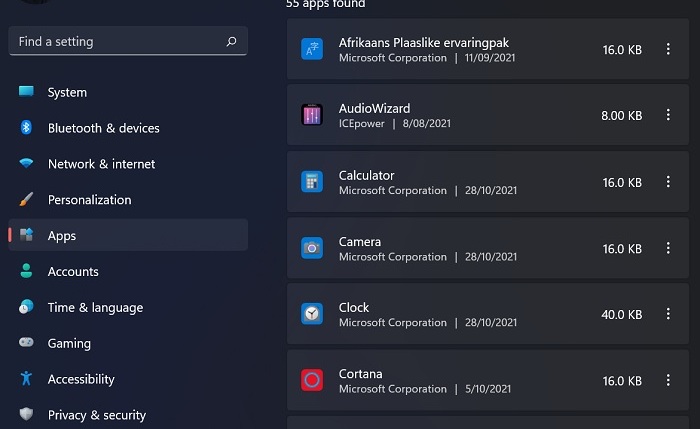Select the Calculator app name

(367, 175)
